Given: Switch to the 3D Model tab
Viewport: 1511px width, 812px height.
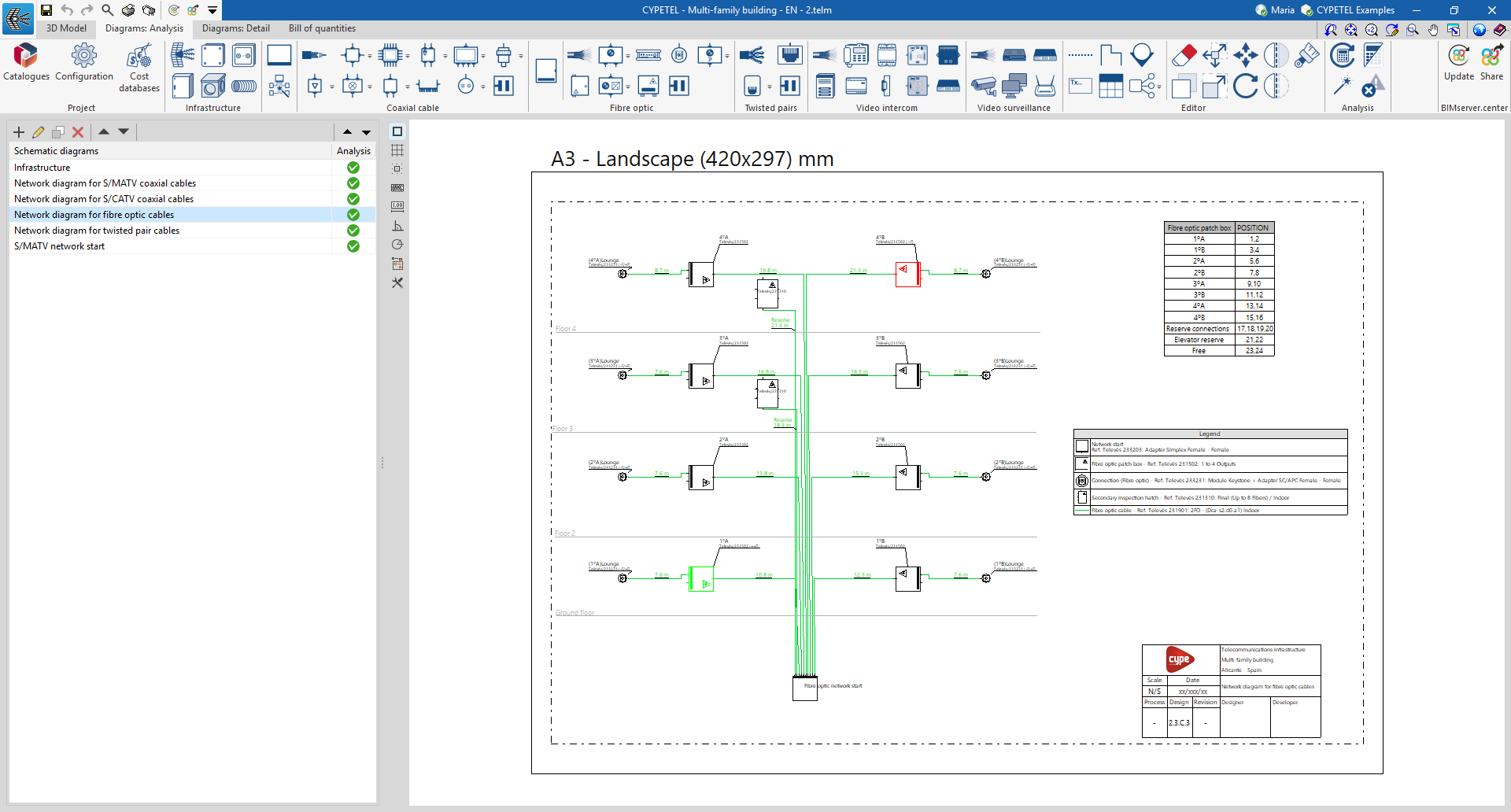Looking at the screenshot, I should coord(66,28).
